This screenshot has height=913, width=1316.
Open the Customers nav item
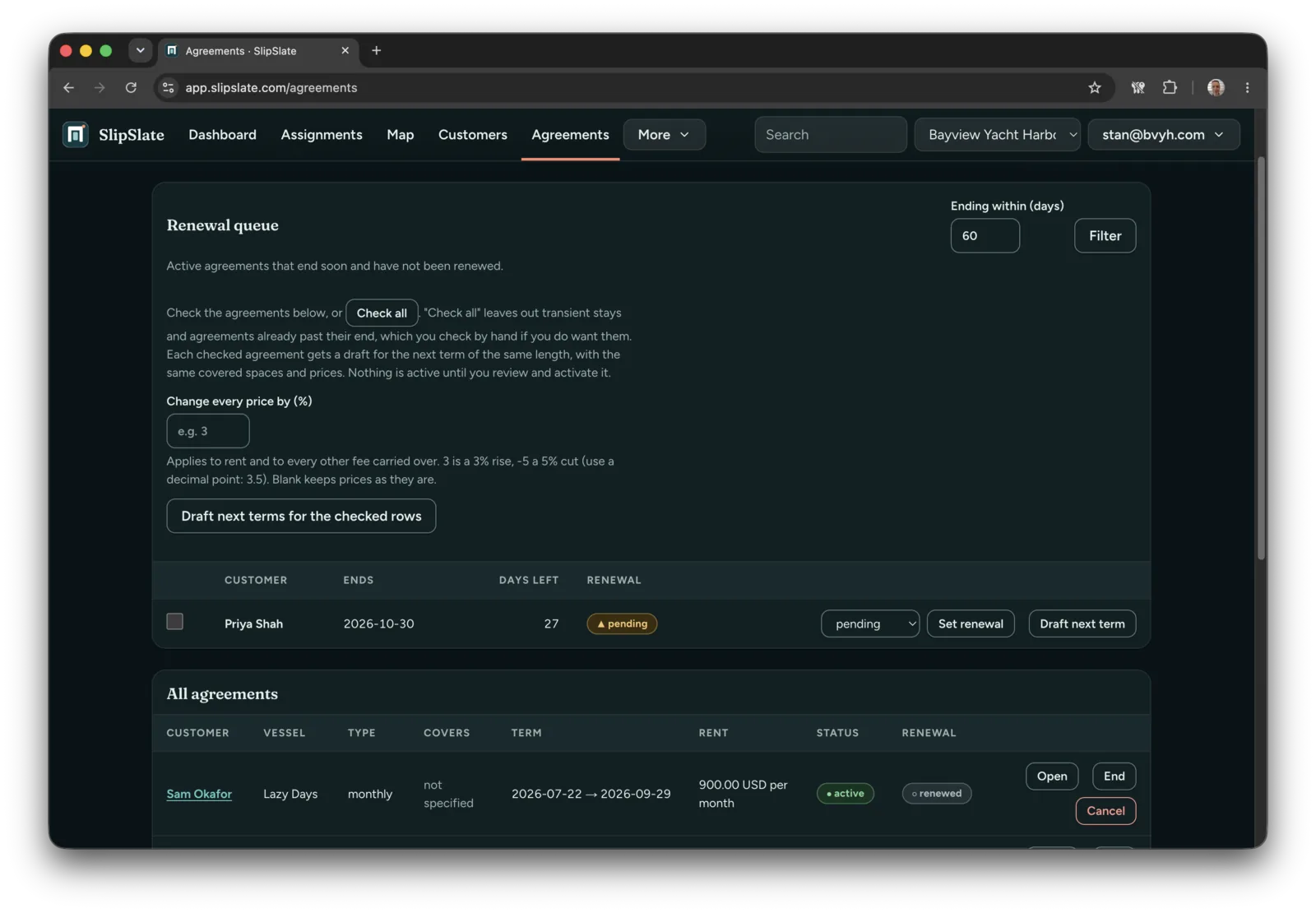point(473,134)
